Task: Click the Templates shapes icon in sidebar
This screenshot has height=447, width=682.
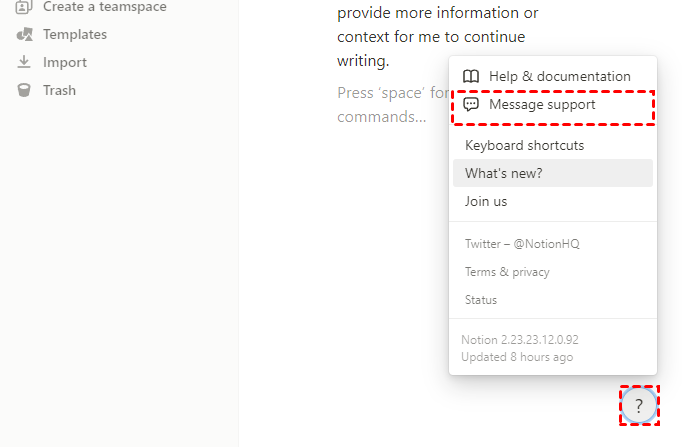Action: [x=25, y=34]
